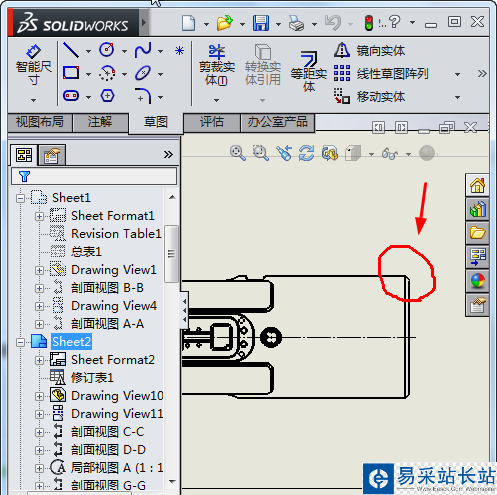Screen dimensions: 497x495
Task: Select Revision Table1 in the tree
Action: [116, 234]
